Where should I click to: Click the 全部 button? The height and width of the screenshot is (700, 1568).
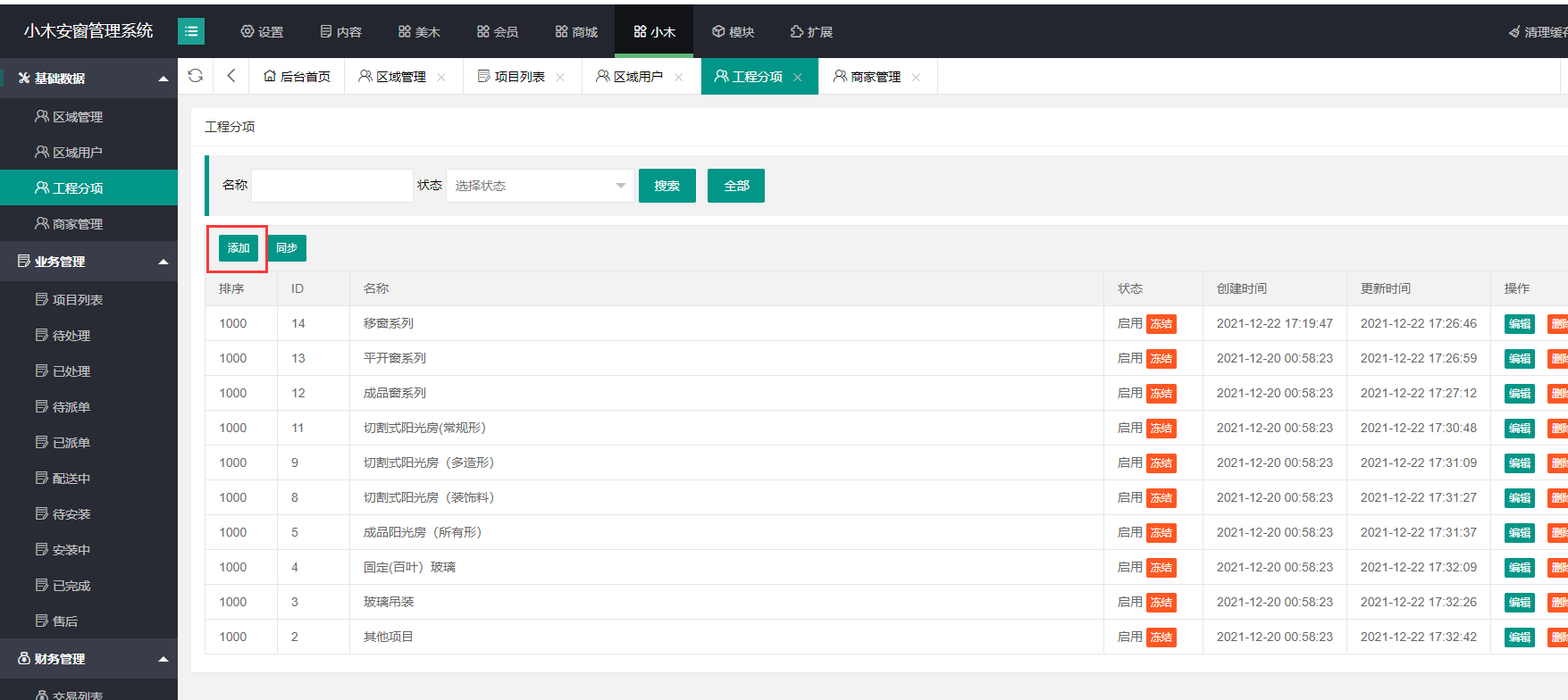click(x=736, y=186)
